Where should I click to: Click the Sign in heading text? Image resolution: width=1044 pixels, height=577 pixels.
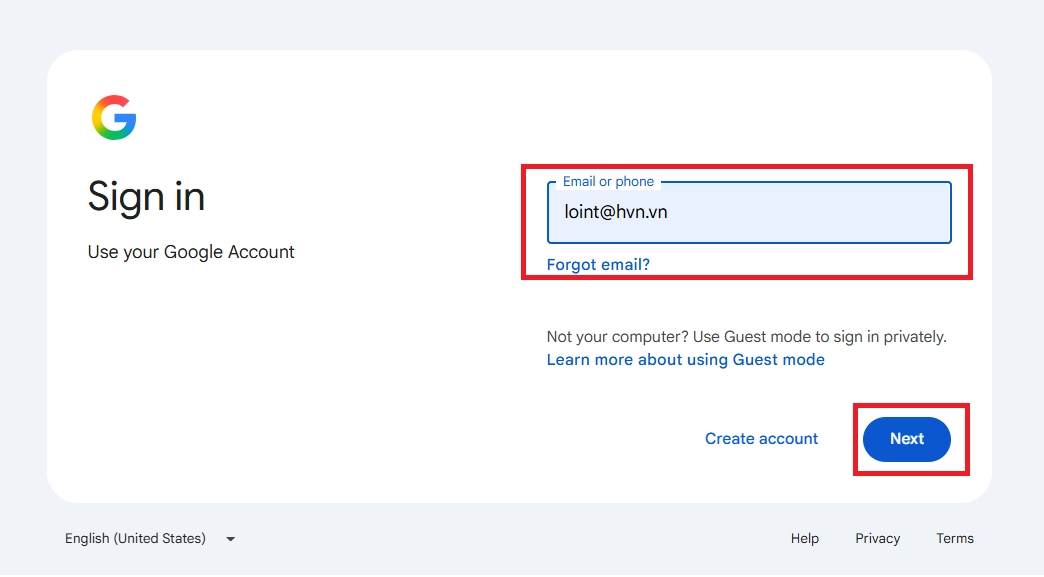pyautogui.click(x=146, y=197)
